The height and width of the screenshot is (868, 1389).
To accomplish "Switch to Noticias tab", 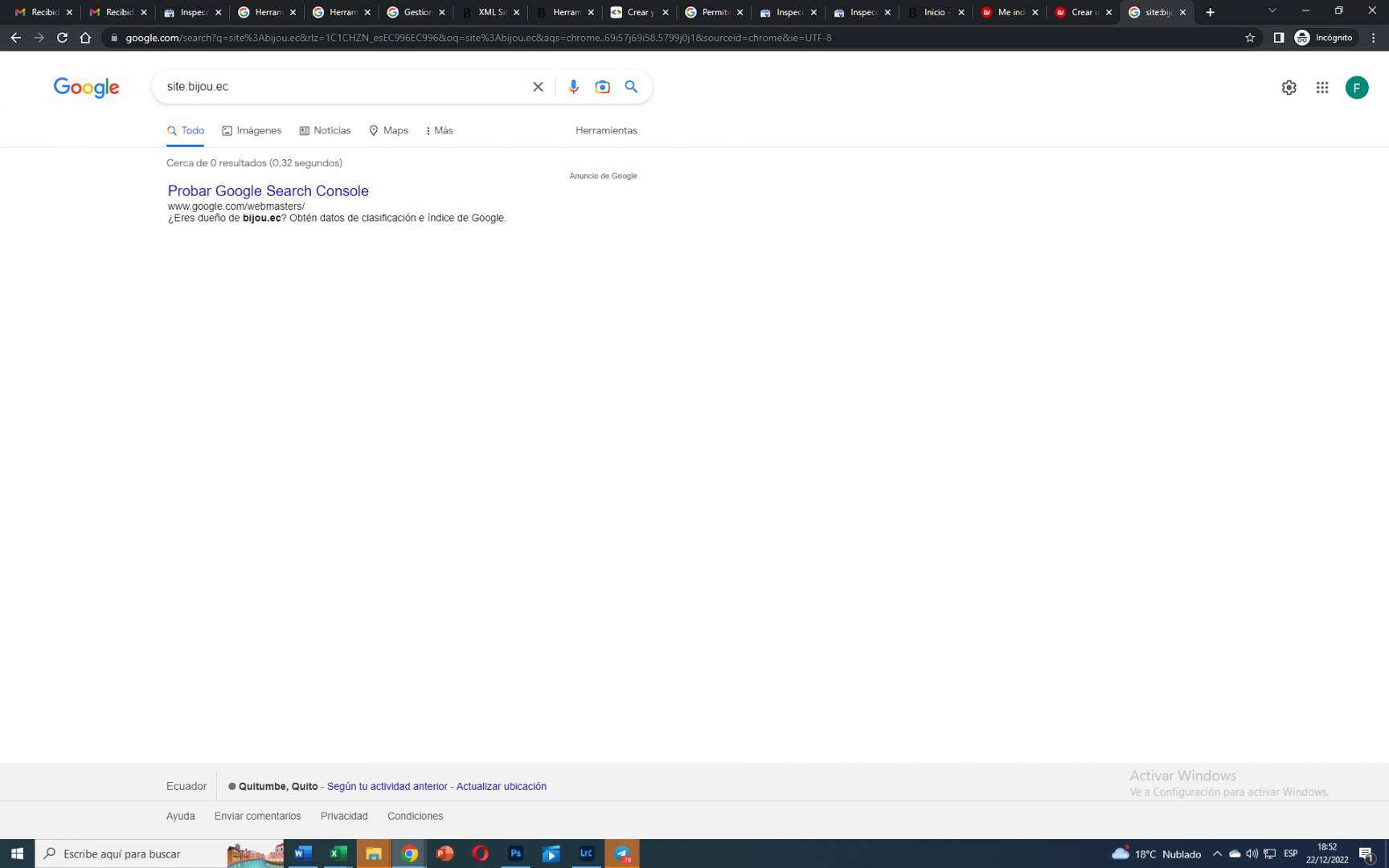I will 325,130.
